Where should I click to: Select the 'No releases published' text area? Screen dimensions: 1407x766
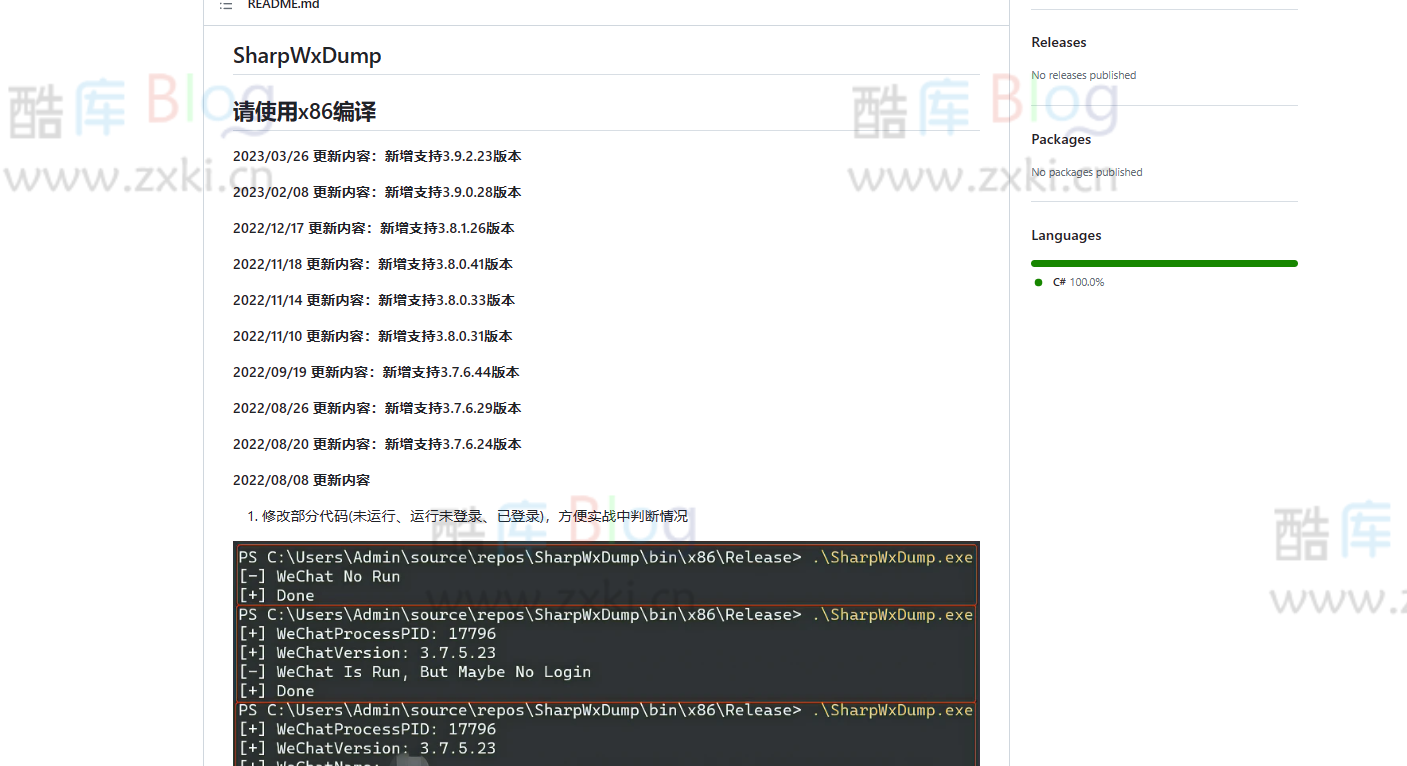coord(1083,75)
